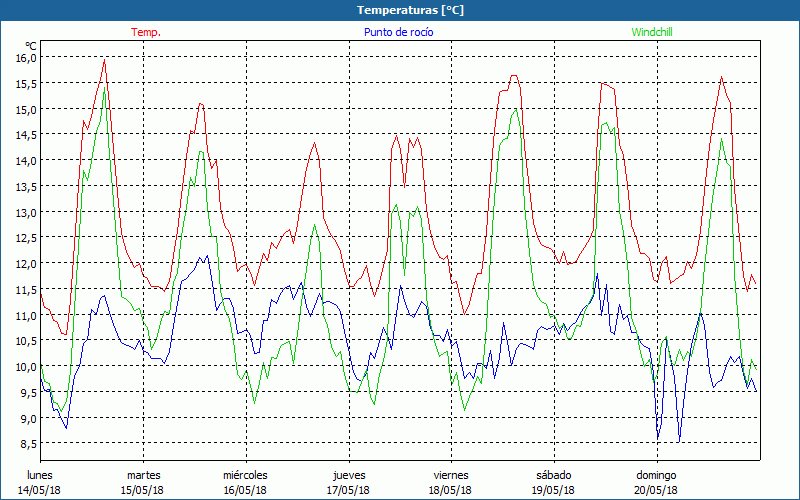Click the 11,5 y-axis value
This screenshot has width=800, height=500.
coord(27,290)
